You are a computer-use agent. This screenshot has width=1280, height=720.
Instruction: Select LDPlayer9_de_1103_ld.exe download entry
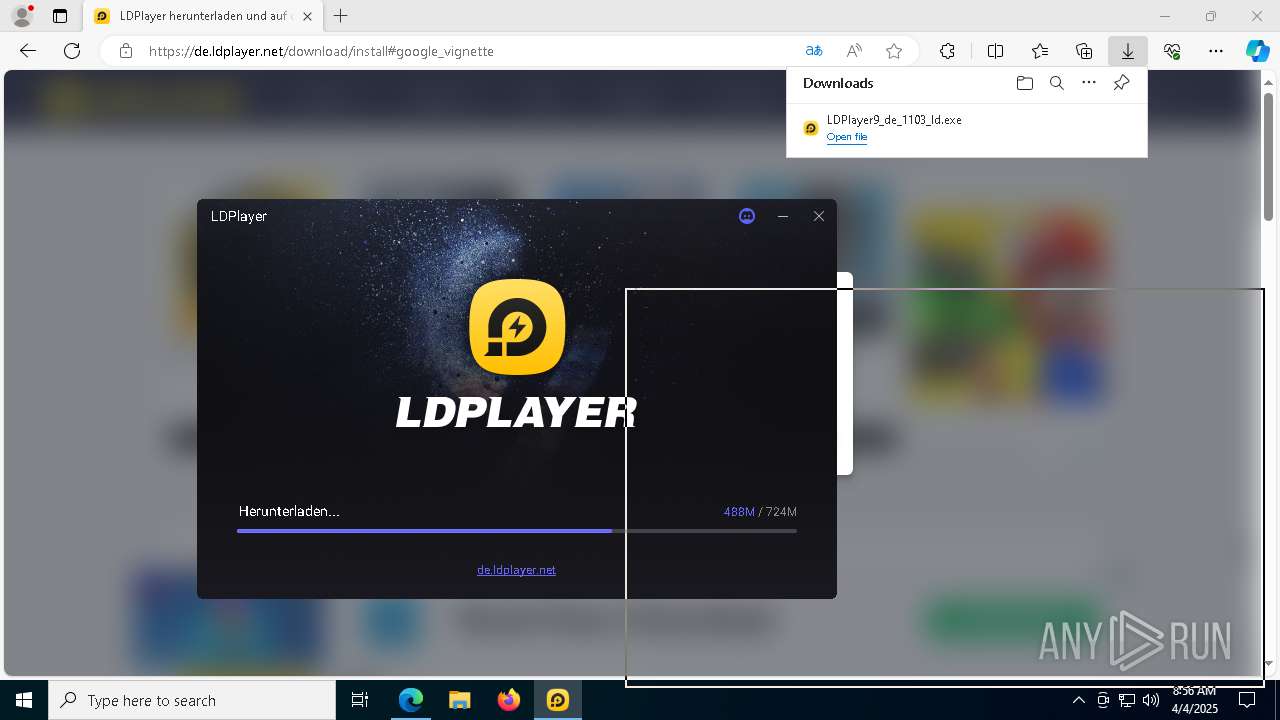966,128
